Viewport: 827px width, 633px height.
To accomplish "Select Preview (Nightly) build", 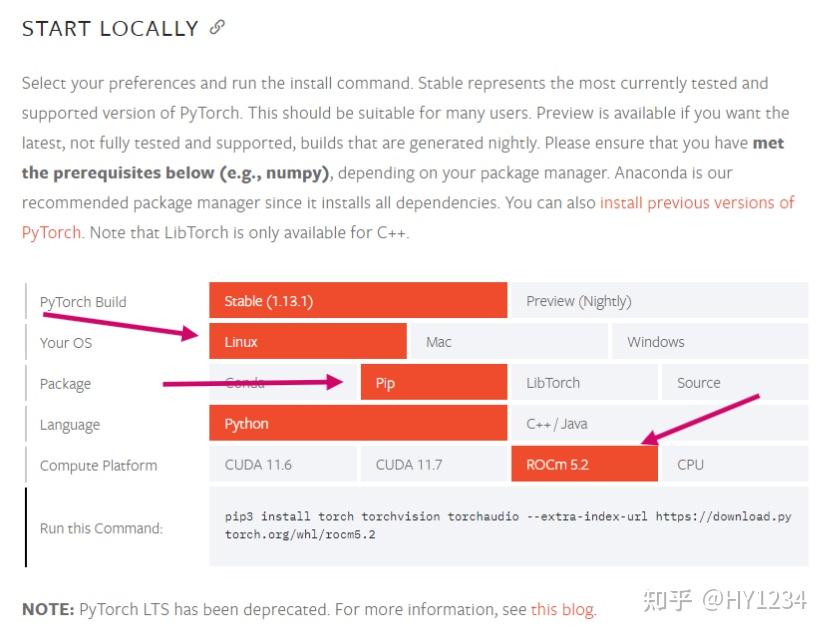I will pos(659,301).
